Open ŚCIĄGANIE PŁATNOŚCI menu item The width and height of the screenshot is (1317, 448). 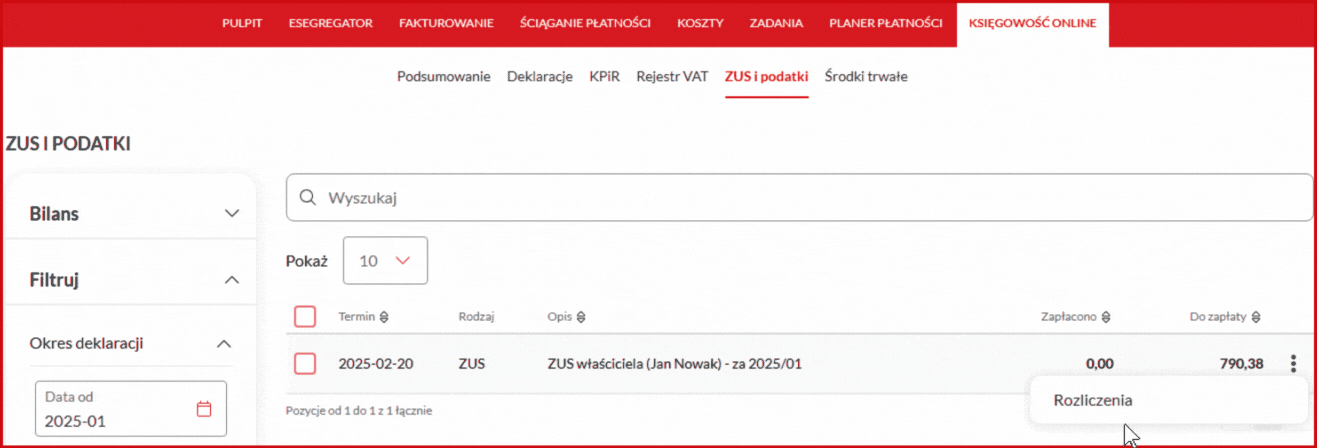coord(585,23)
